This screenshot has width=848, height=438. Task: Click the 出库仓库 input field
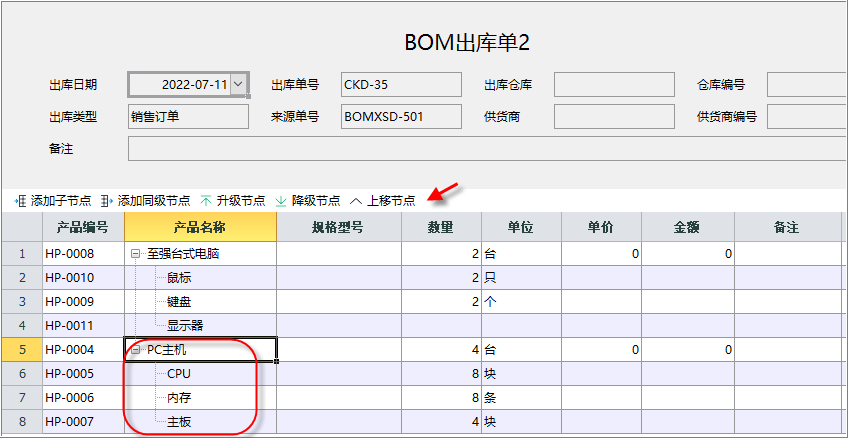click(x=614, y=85)
